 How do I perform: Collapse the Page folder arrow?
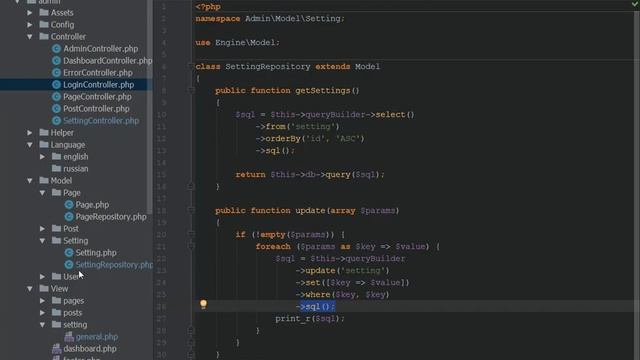42,193
